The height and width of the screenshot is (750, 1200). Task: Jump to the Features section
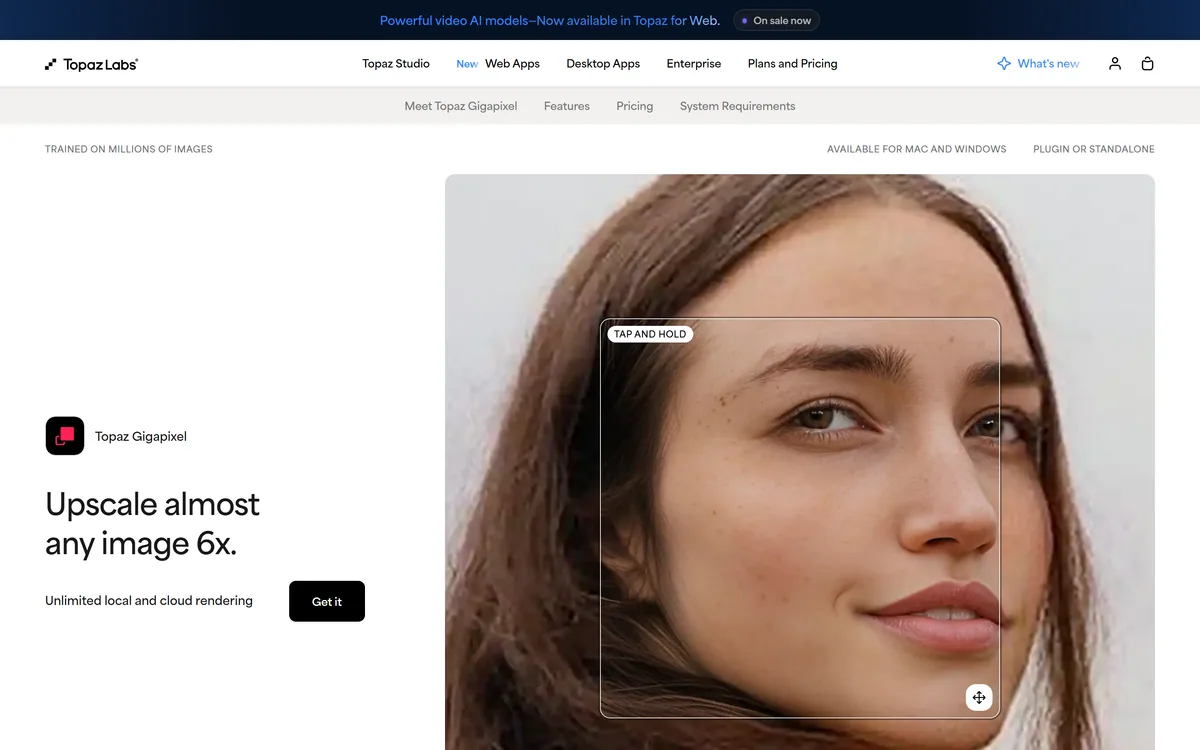567,106
